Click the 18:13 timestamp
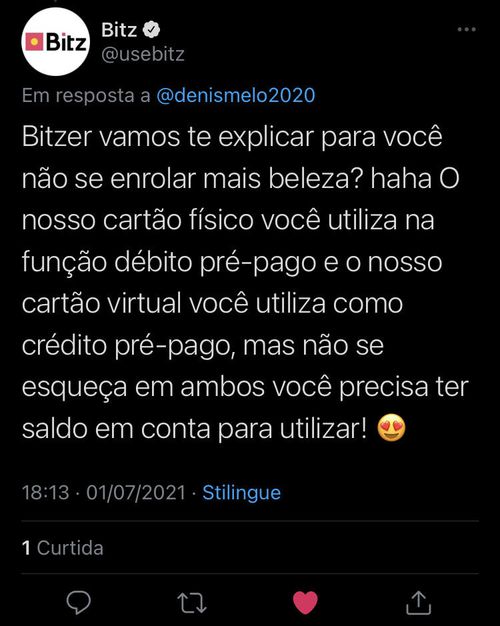The width and height of the screenshot is (500, 626). (x=46, y=492)
